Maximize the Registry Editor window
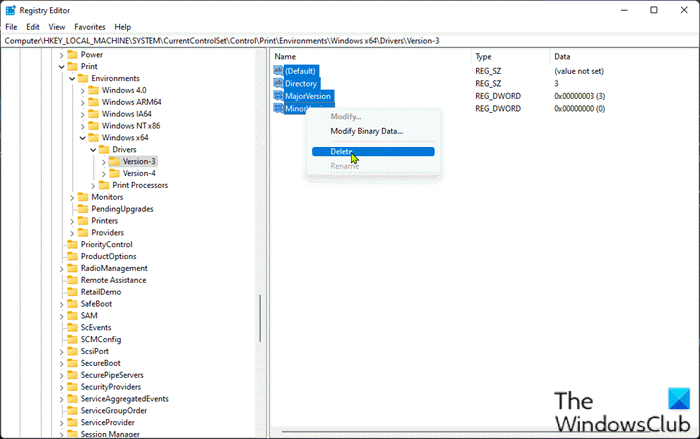The image size is (700, 439). click(654, 10)
